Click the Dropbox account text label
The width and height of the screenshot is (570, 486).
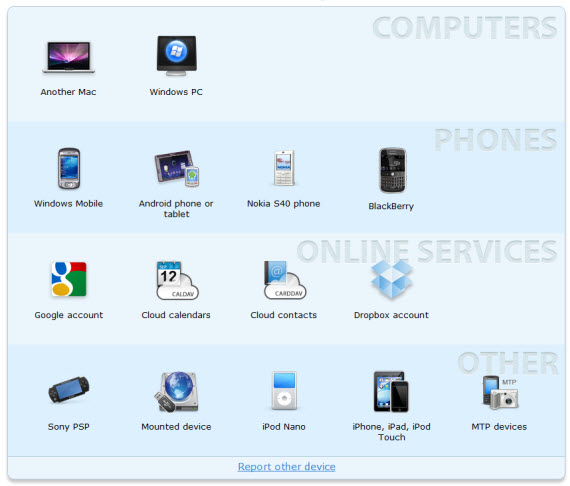[392, 315]
